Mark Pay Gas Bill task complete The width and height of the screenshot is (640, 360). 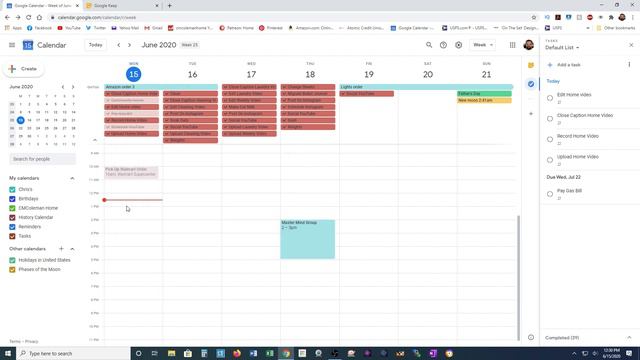(x=550, y=194)
